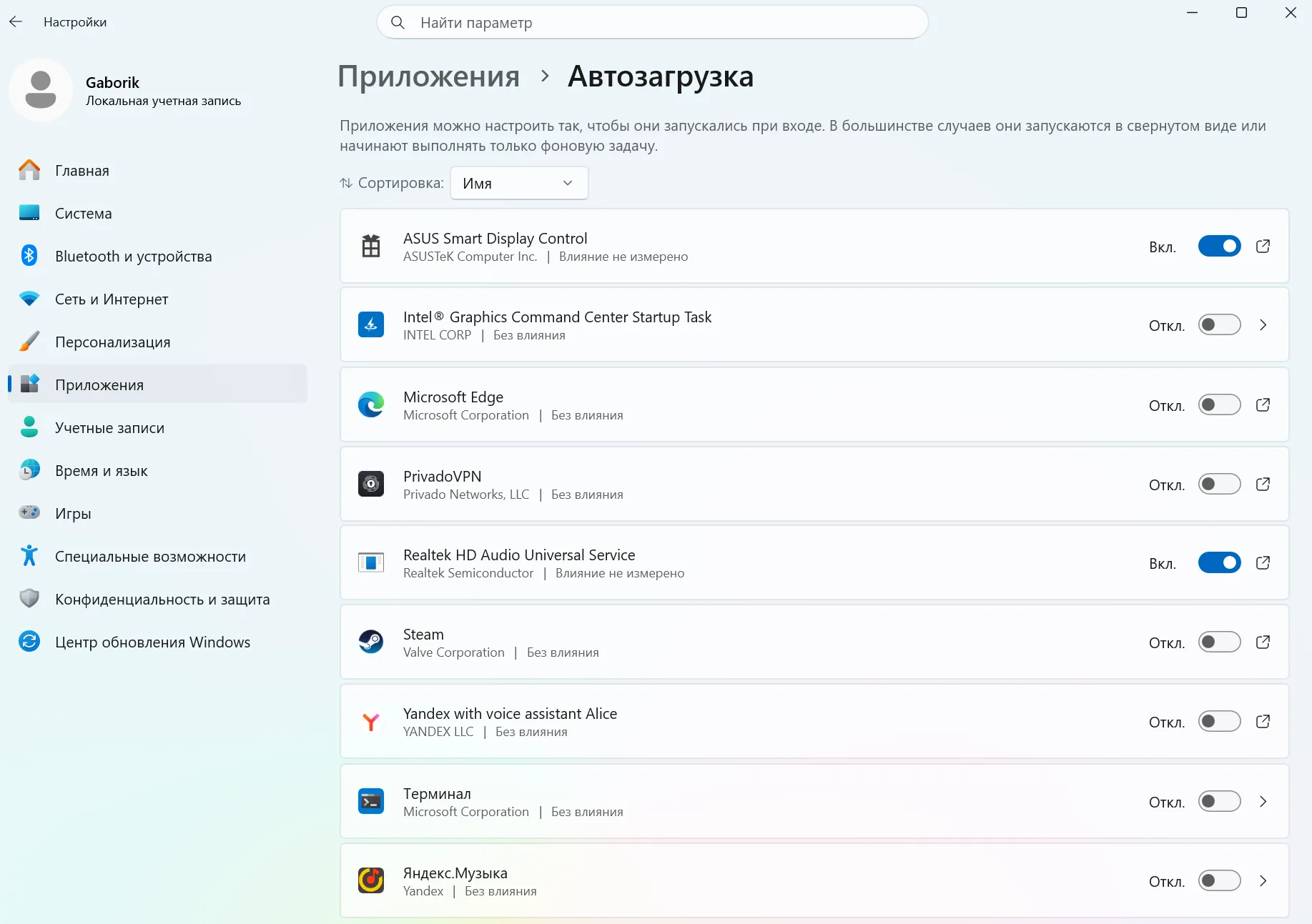Screen dimensions: 1312x924
Task: Open Главная in the sidebar
Action: pyautogui.click(x=157, y=171)
